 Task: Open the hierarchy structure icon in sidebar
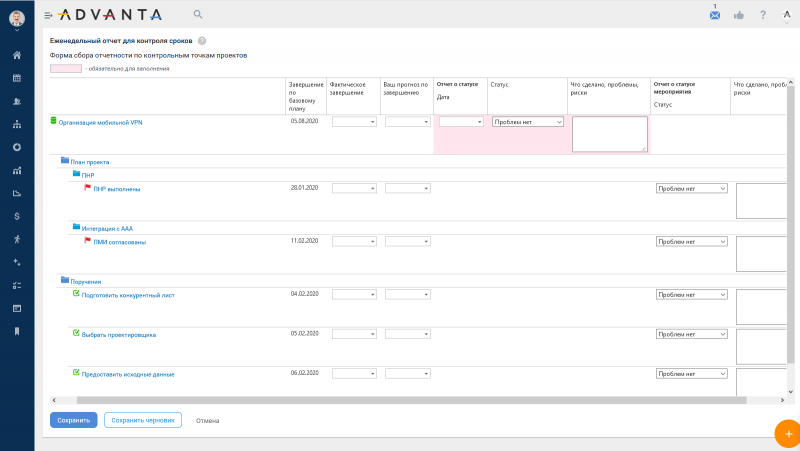pos(17,124)
